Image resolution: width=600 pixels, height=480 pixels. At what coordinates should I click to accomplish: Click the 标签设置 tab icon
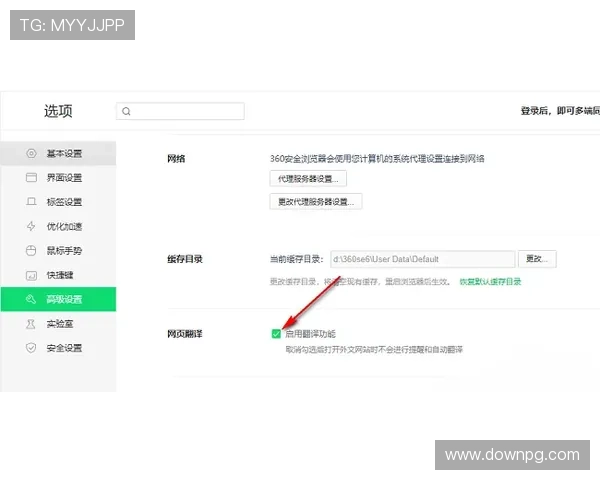coord(31,202)
